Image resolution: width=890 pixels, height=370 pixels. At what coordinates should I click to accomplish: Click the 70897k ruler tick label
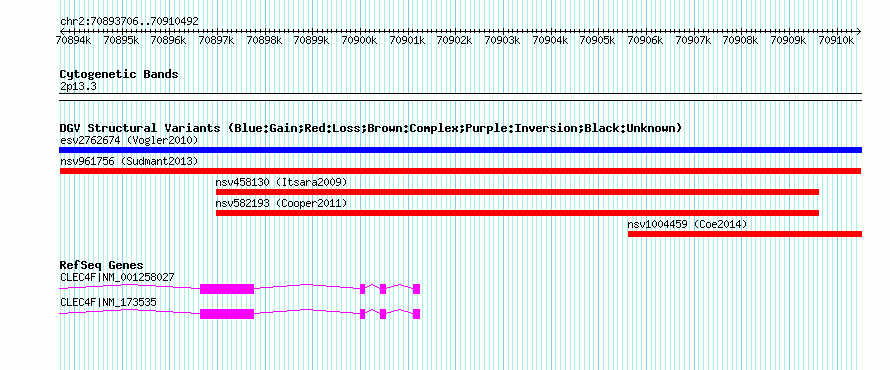click(x=218, y=40)
